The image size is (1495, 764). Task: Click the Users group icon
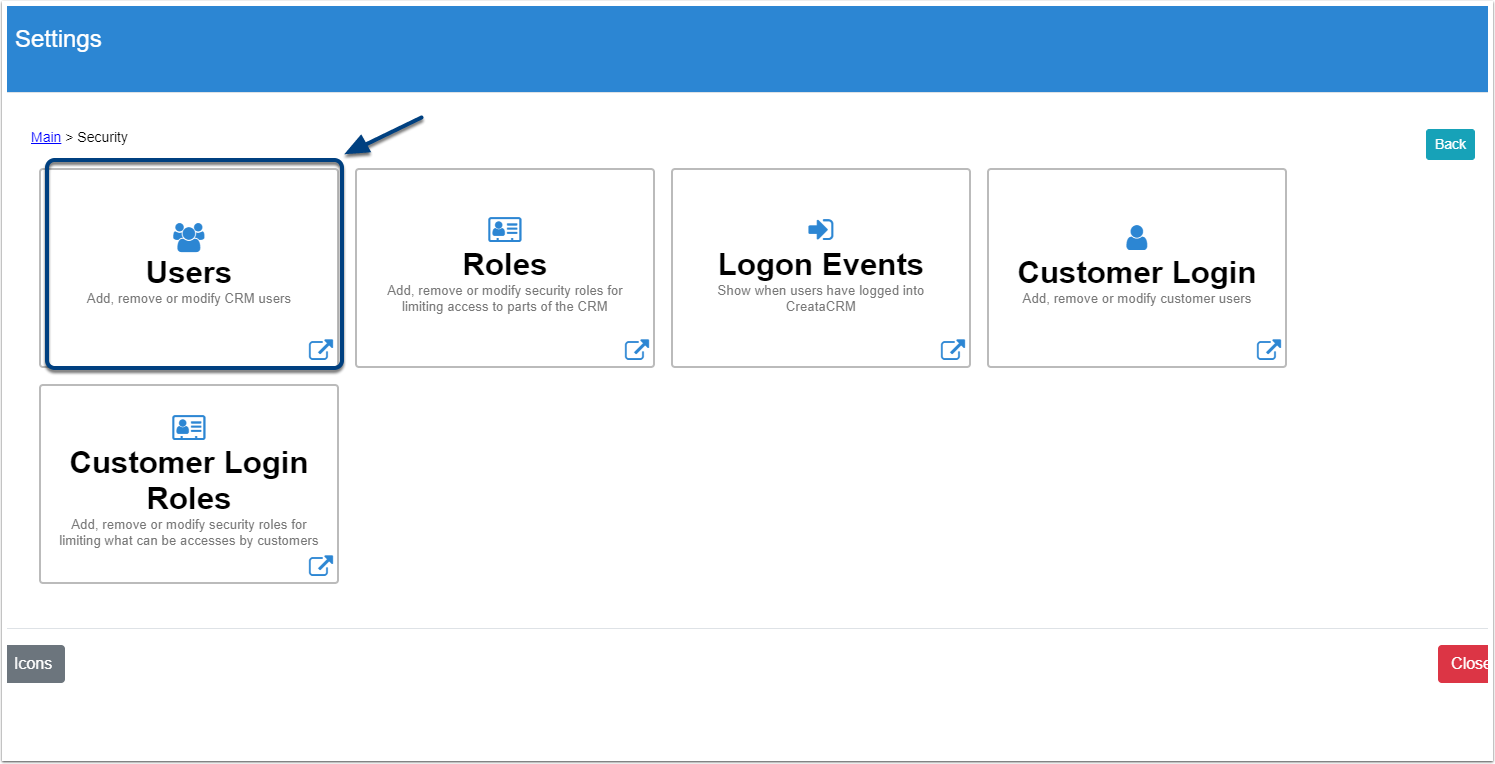[189, 237]
